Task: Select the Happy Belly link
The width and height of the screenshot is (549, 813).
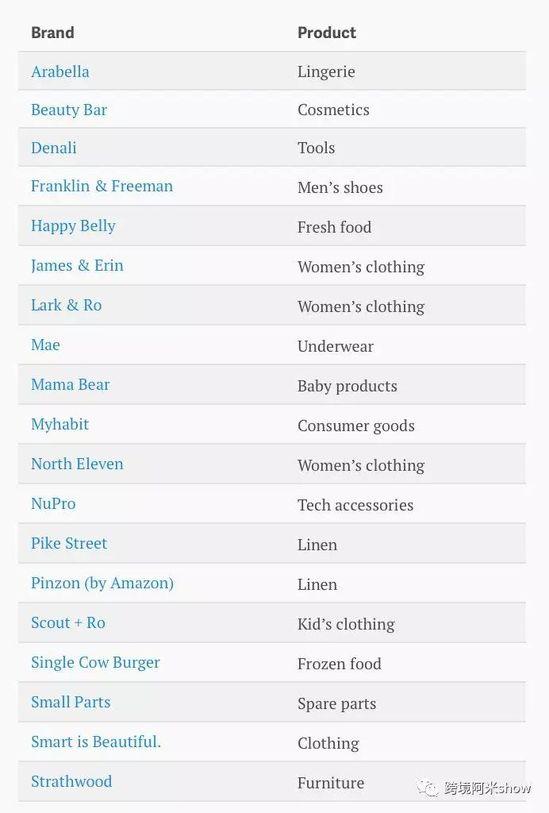Action: pos(73,226)
